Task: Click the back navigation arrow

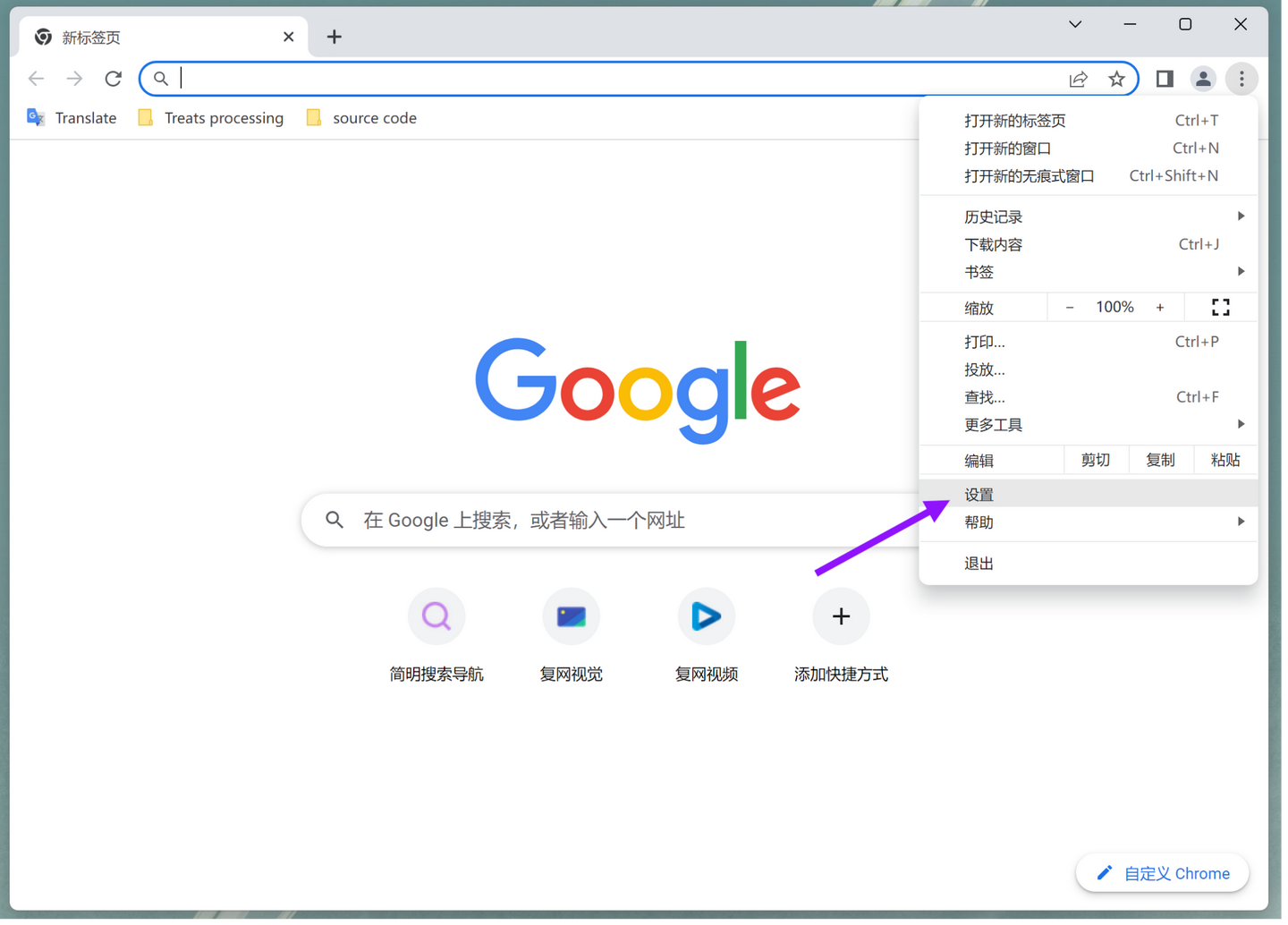Action: (x=36, y=78)
